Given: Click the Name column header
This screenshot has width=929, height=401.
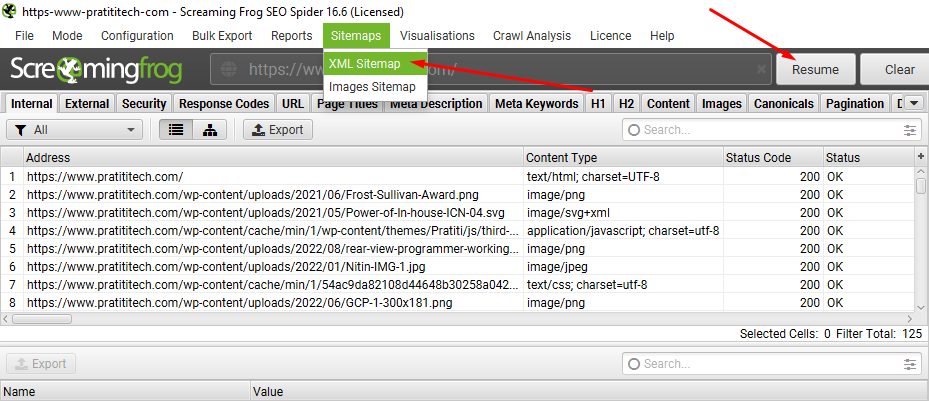Looking at the screenshot, I should (125, 392).
